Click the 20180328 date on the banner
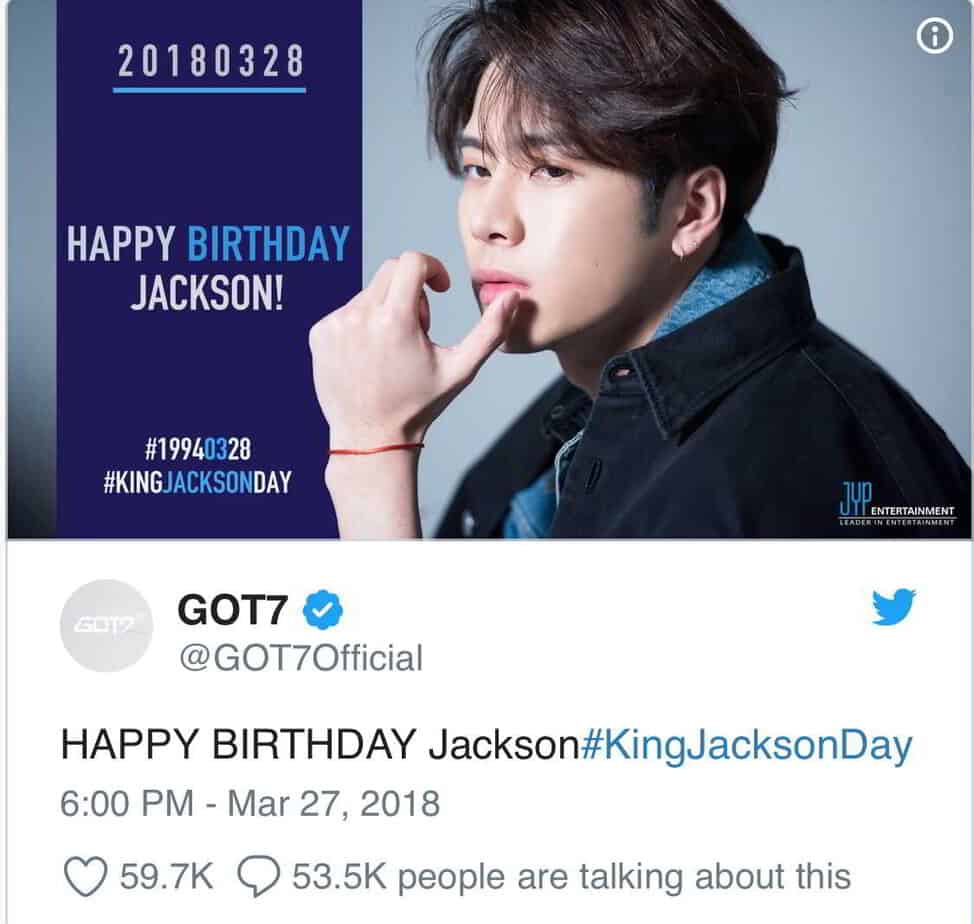 pos(210,61)
